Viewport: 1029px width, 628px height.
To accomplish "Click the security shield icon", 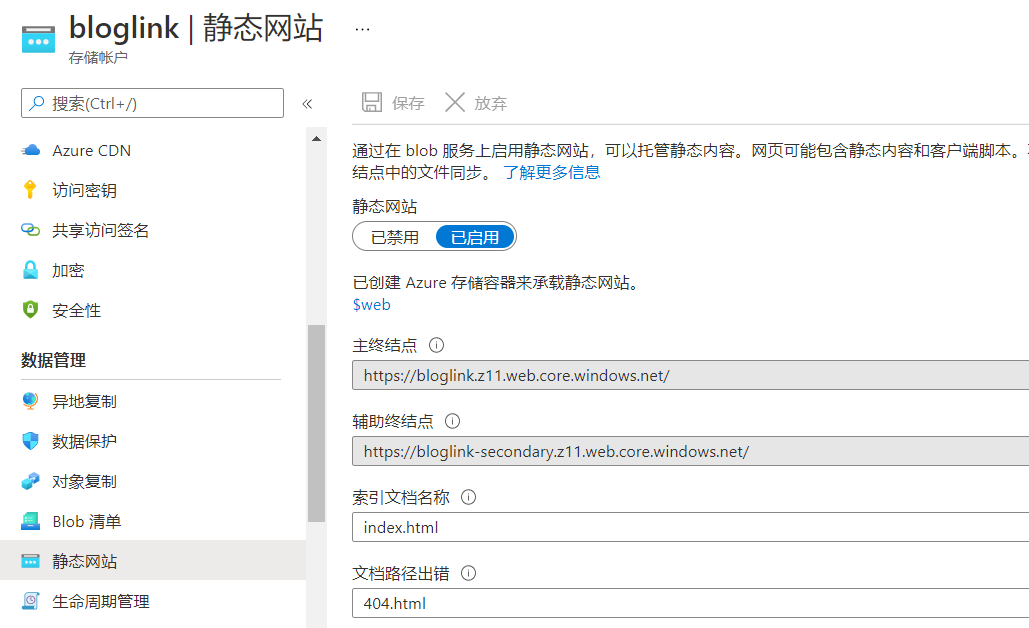I will point(30,310).
